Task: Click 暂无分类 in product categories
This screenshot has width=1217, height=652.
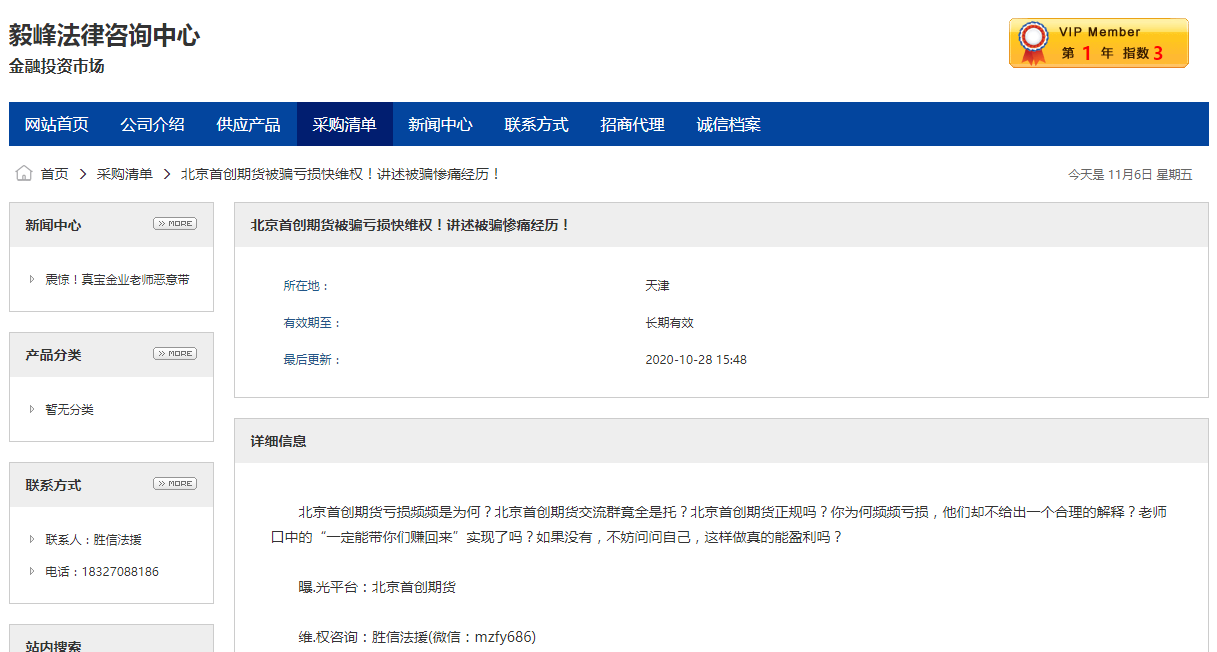Action: click(x=69, y=410)
